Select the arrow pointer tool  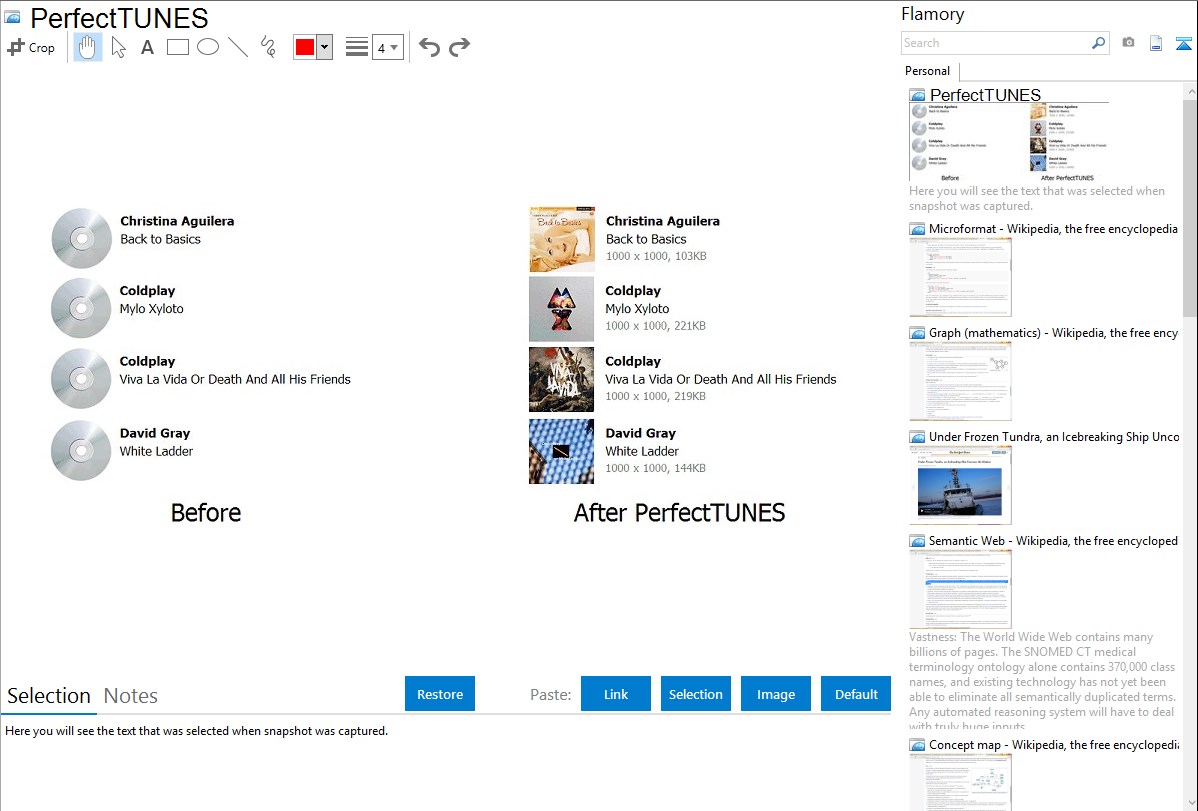click(118, 47)
